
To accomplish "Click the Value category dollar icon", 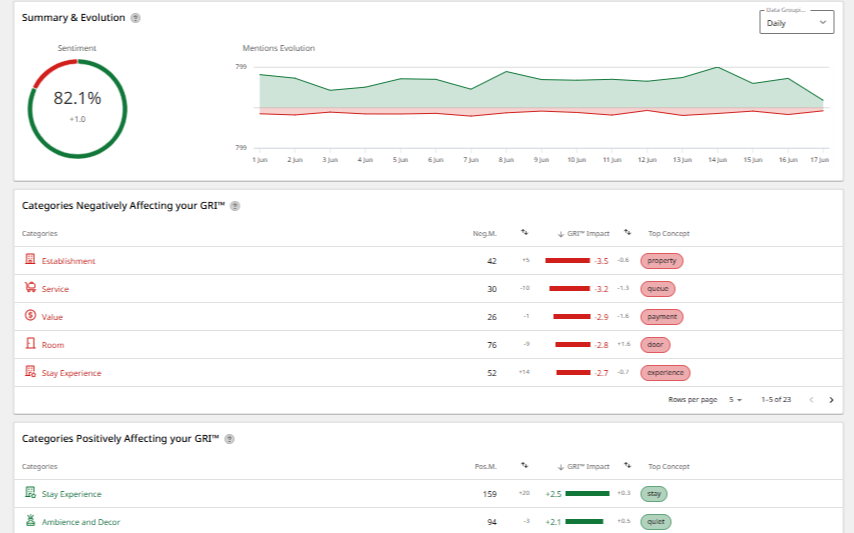I will tap(30, 315).
